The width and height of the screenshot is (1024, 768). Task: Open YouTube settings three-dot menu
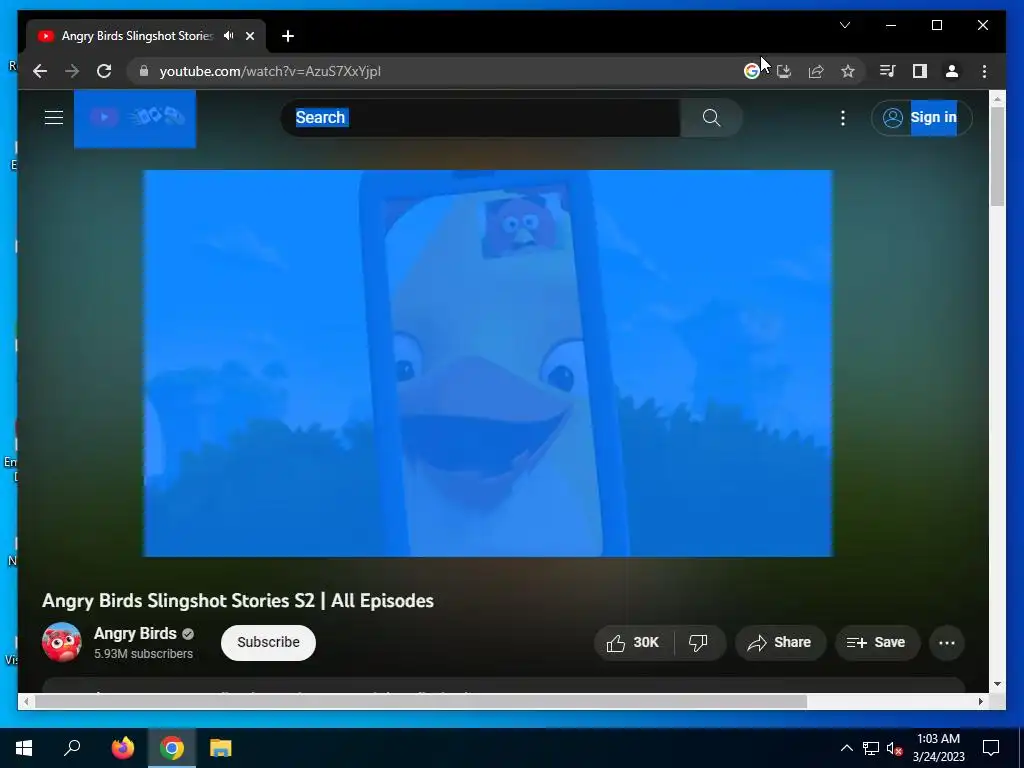click(x=842, y=118)
